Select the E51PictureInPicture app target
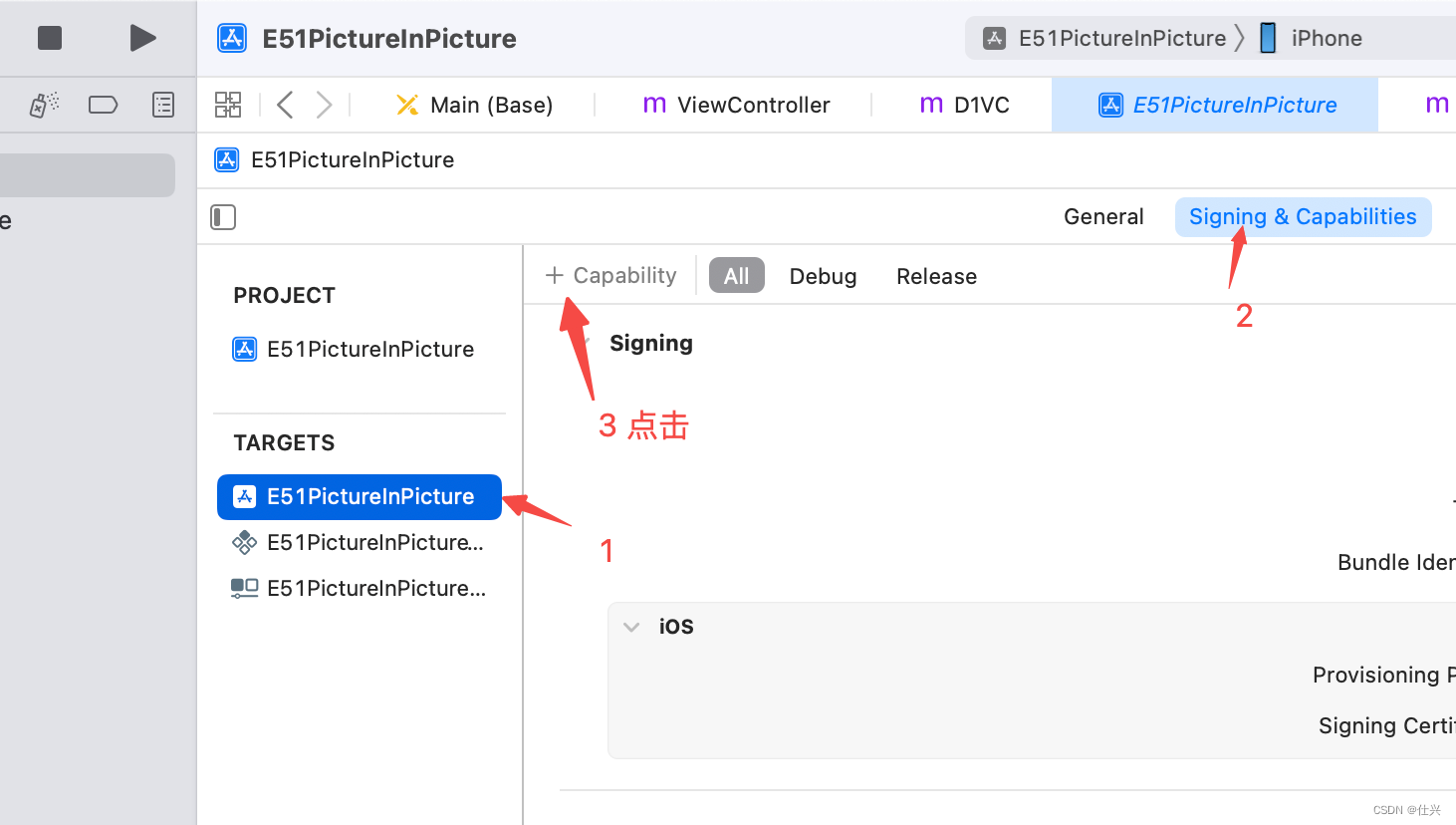Viewport: 1456px width, 825px height. [360, 496]
